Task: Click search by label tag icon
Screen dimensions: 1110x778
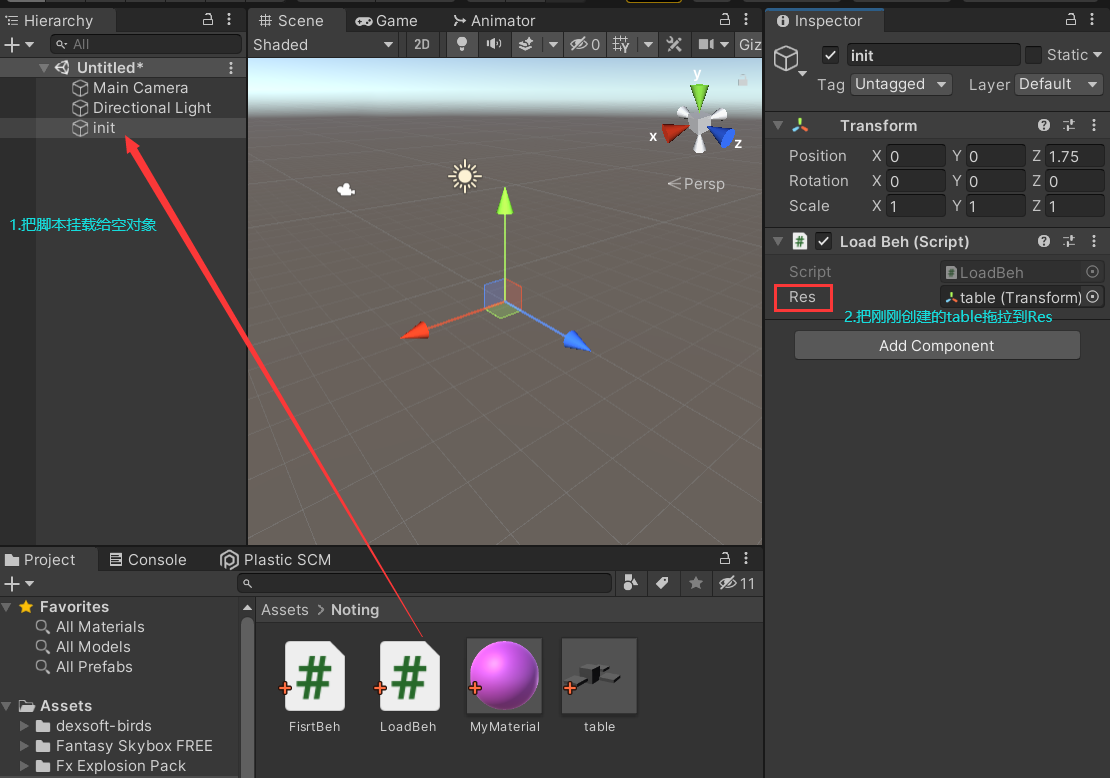Action: point(663,583)
